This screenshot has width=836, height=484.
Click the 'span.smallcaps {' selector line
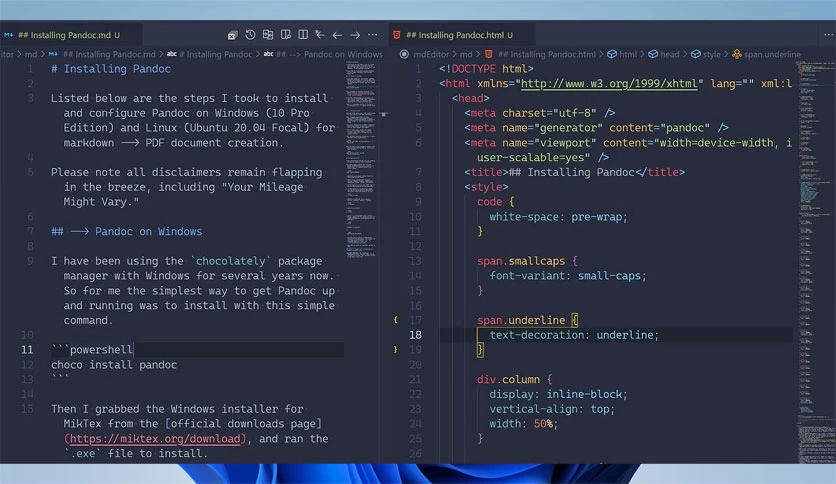[x=527, y=261]
